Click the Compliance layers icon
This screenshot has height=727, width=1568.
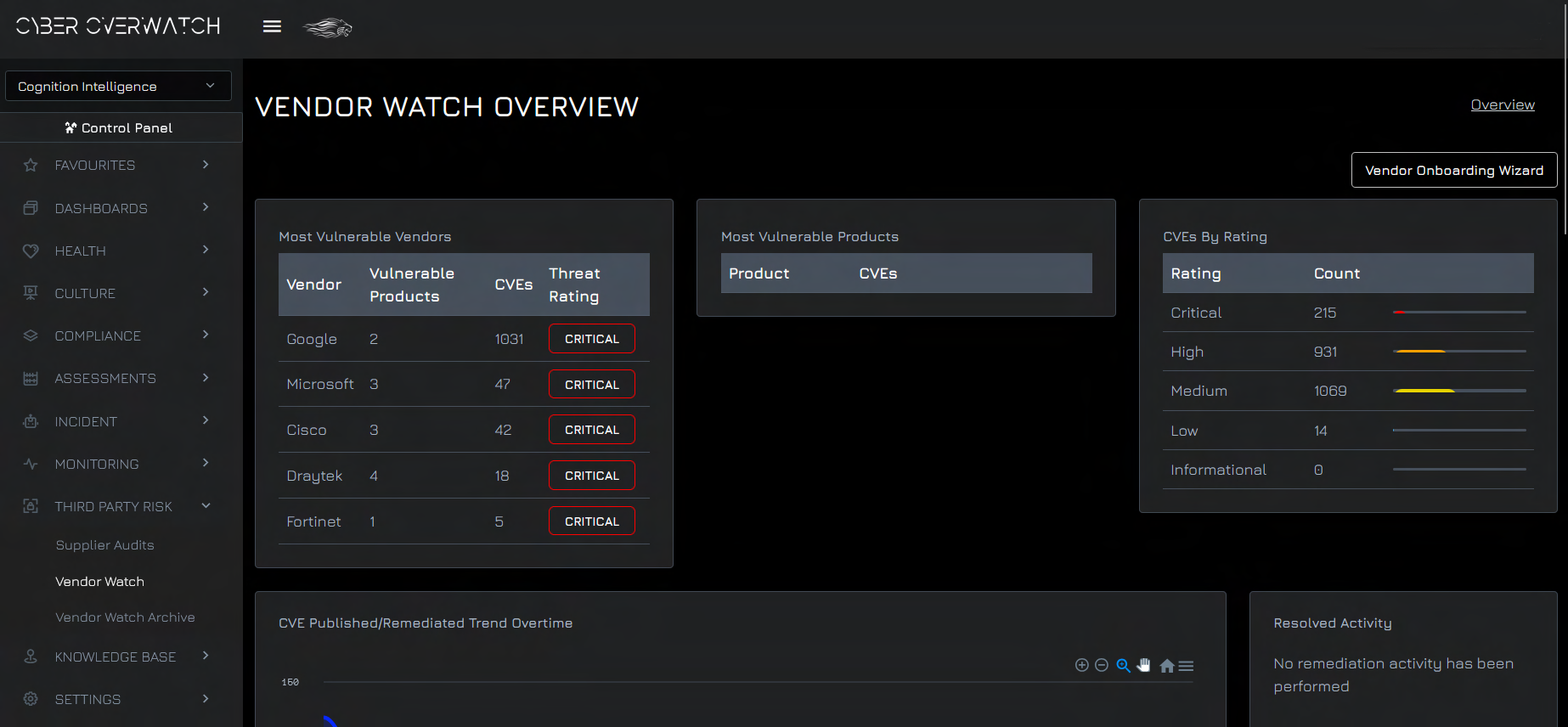pyautogui.click(x=31, y=335)
